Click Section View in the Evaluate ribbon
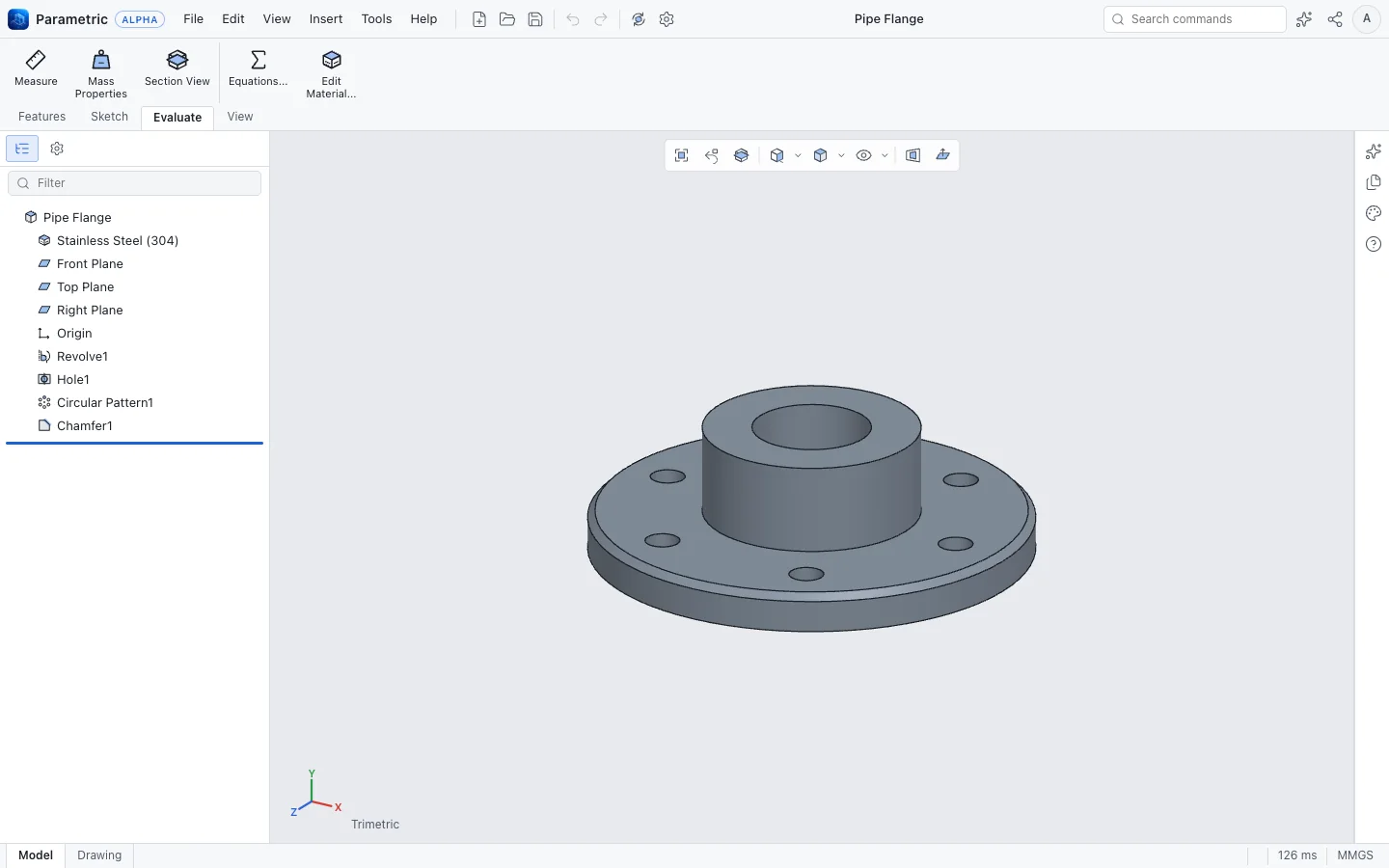The width and height of the screenshot is (1389, 868). pos(177,69)
